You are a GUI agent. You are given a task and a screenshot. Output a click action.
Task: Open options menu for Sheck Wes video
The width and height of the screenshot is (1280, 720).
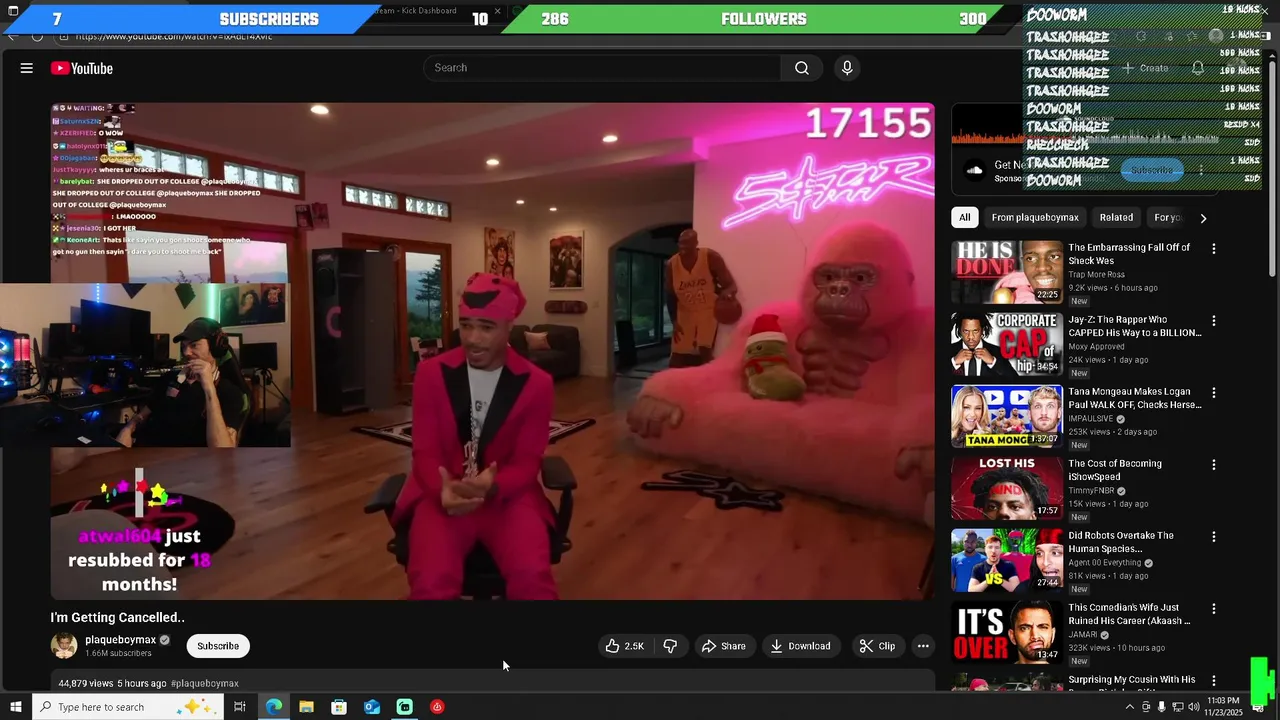pyautogui.click(x=1214, y=249)
